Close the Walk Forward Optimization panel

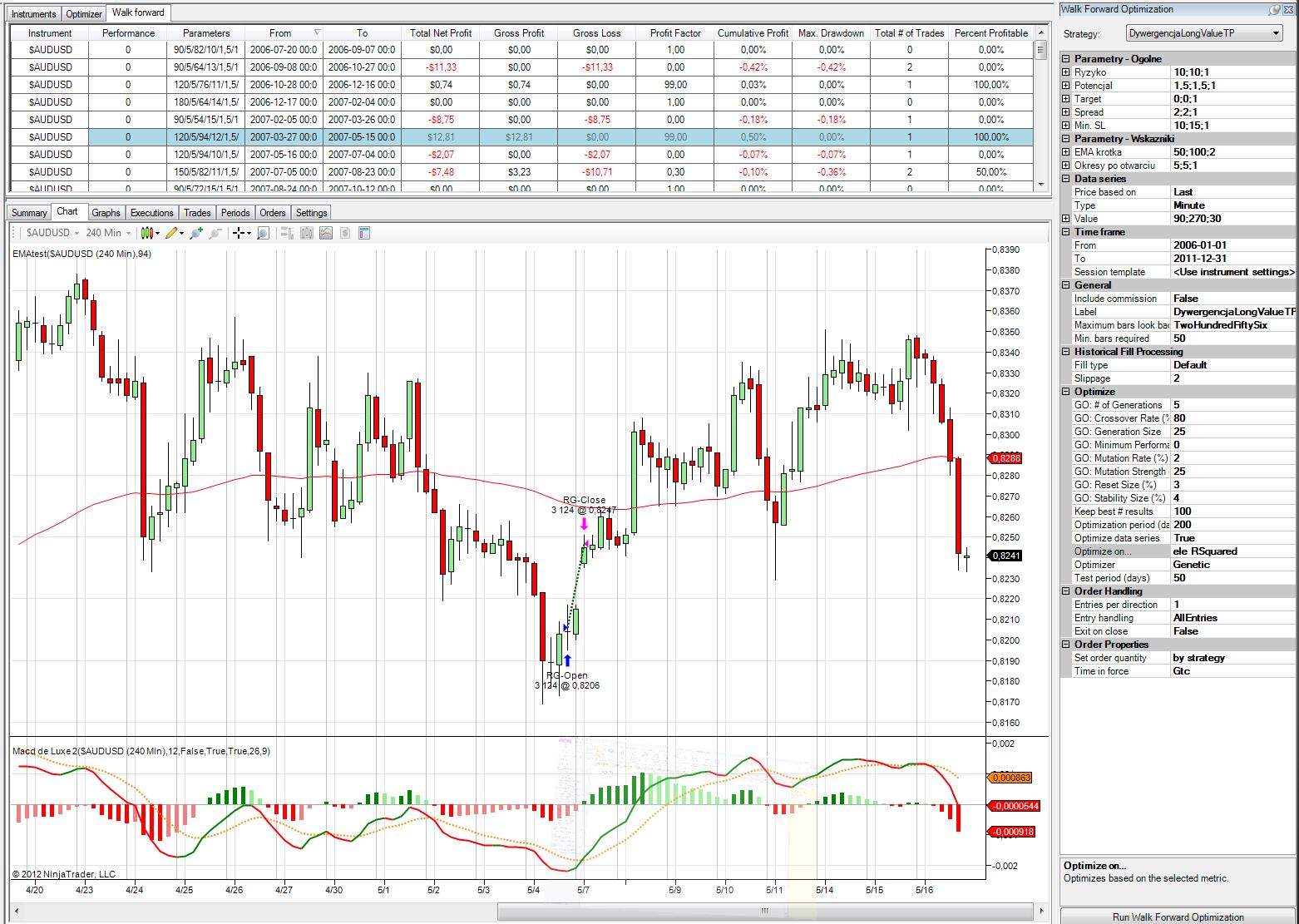[1289, 10]
